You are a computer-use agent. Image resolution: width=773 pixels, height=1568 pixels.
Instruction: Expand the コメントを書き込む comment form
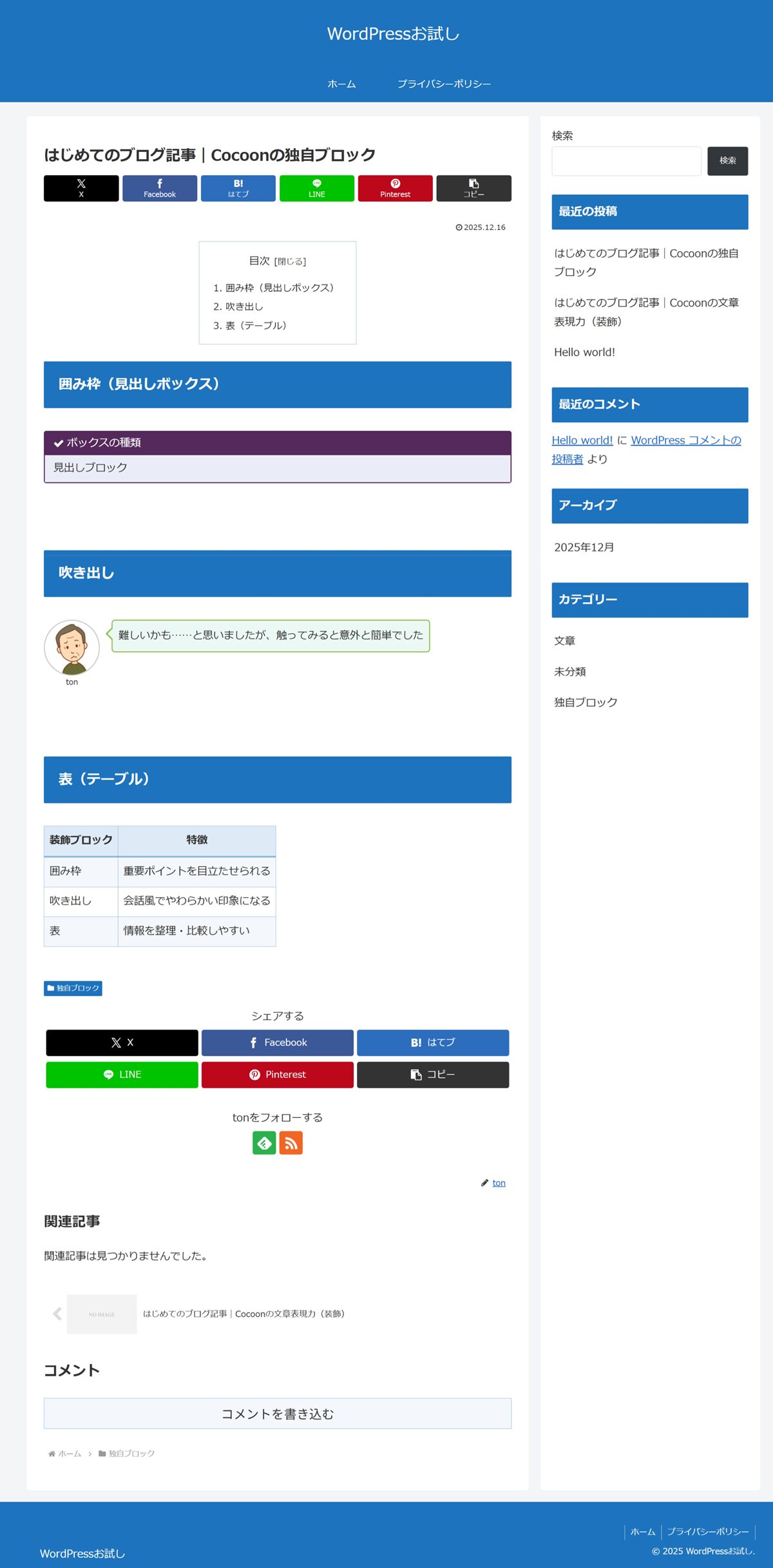[x=278, y=1413]
